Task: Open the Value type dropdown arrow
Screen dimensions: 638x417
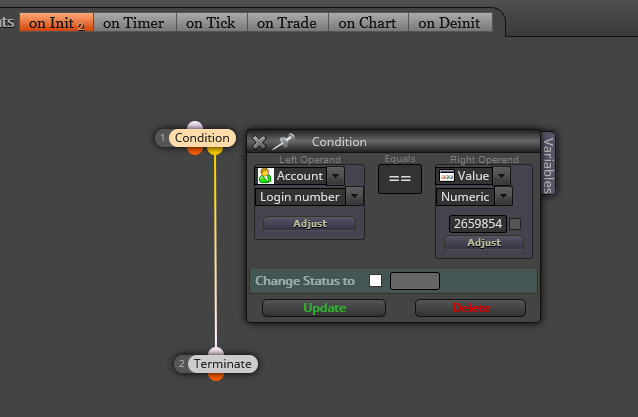Action: tap(502, 176)
